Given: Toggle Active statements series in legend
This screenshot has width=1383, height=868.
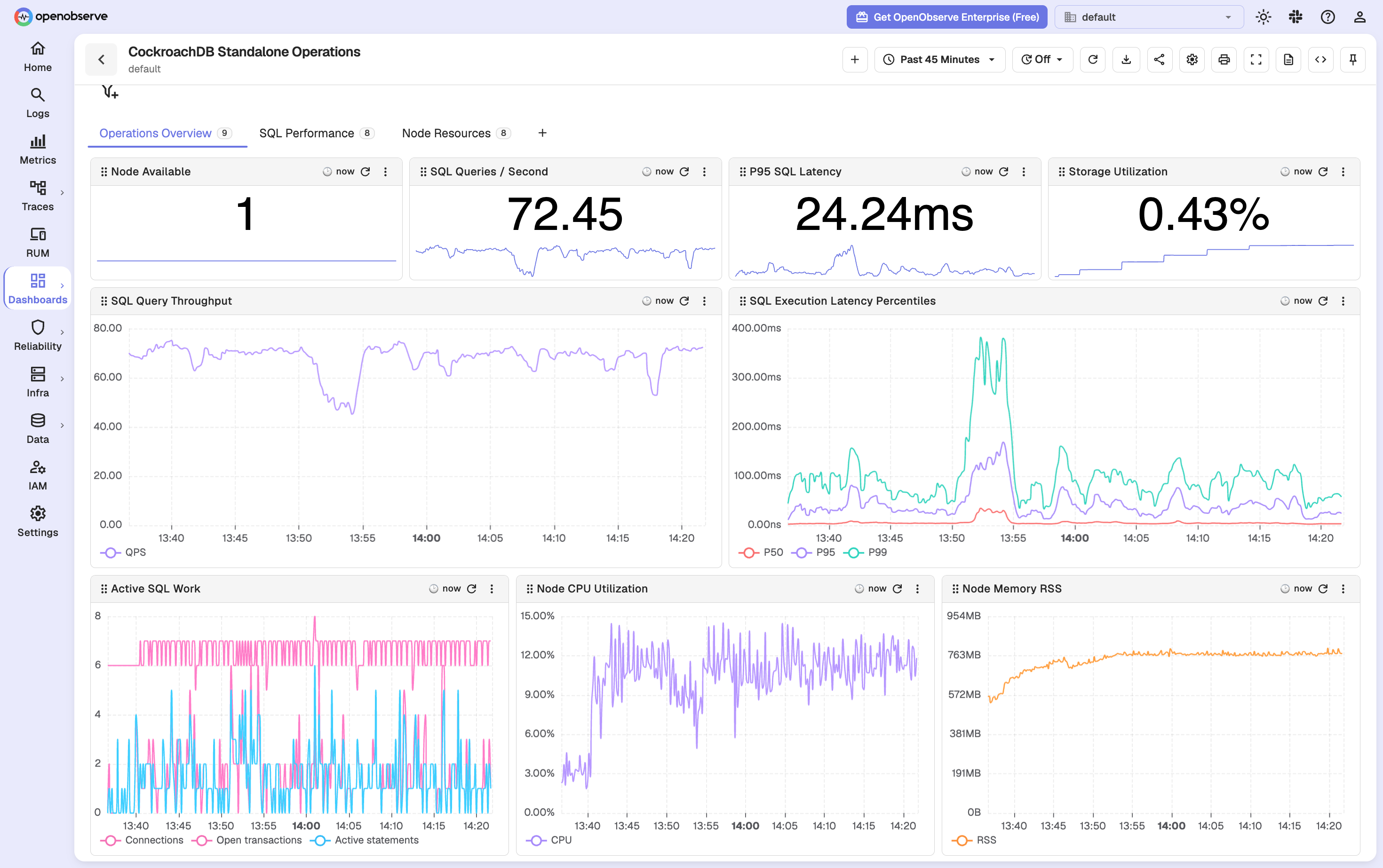Looking at the screenshot, I should coord(364,840).
